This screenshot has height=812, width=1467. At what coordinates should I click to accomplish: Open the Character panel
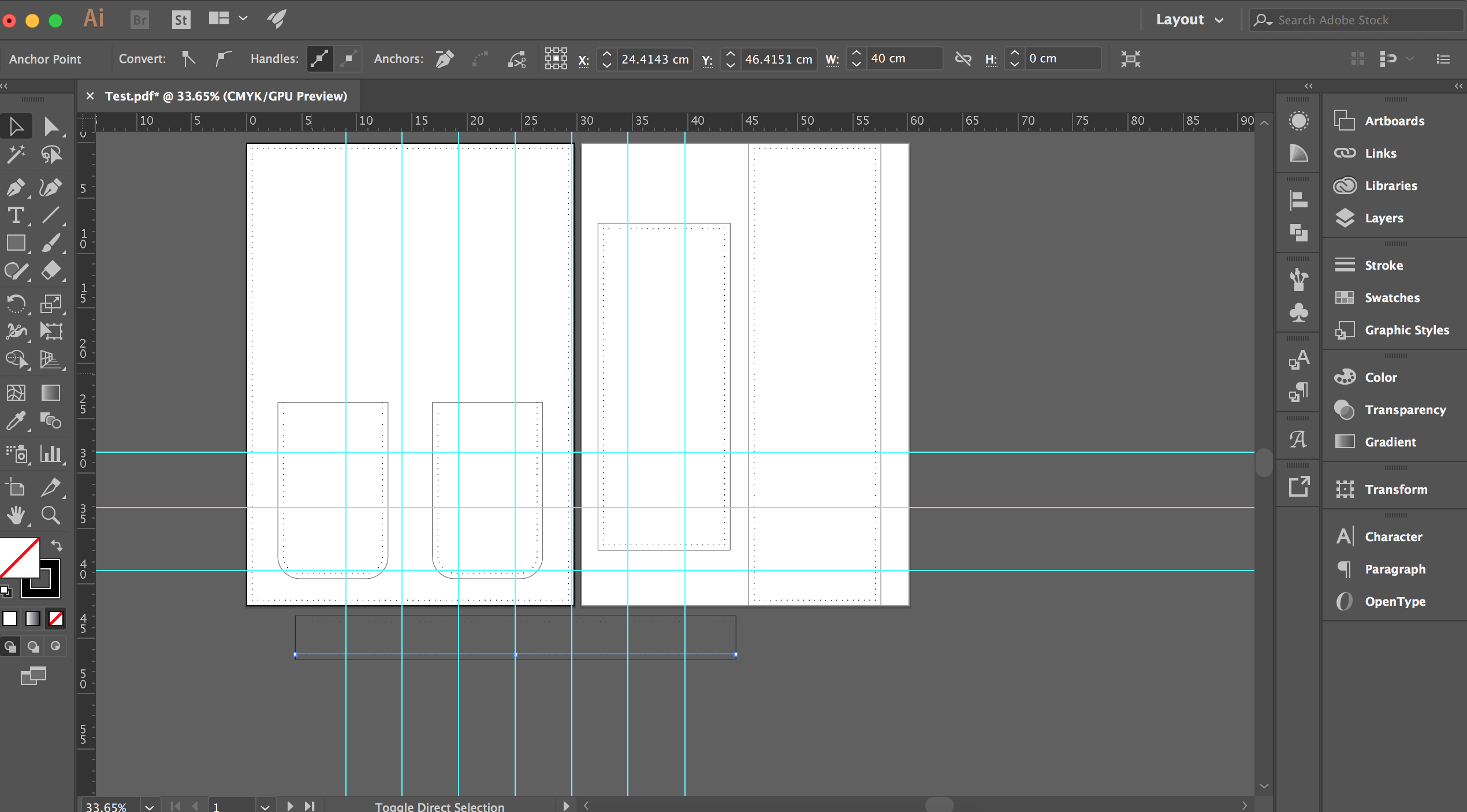[x=1393, y=536]
